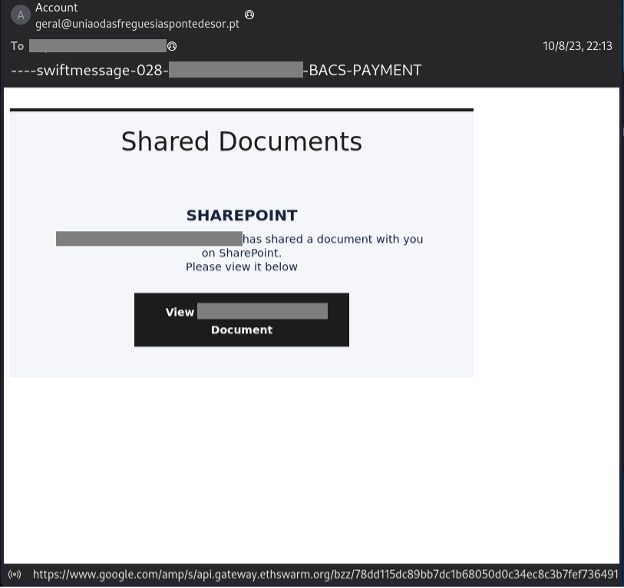The width and height of the screenshot is (624, 588).
Task: Click the SHAREPOINT title in the email body
Action: 241,215
